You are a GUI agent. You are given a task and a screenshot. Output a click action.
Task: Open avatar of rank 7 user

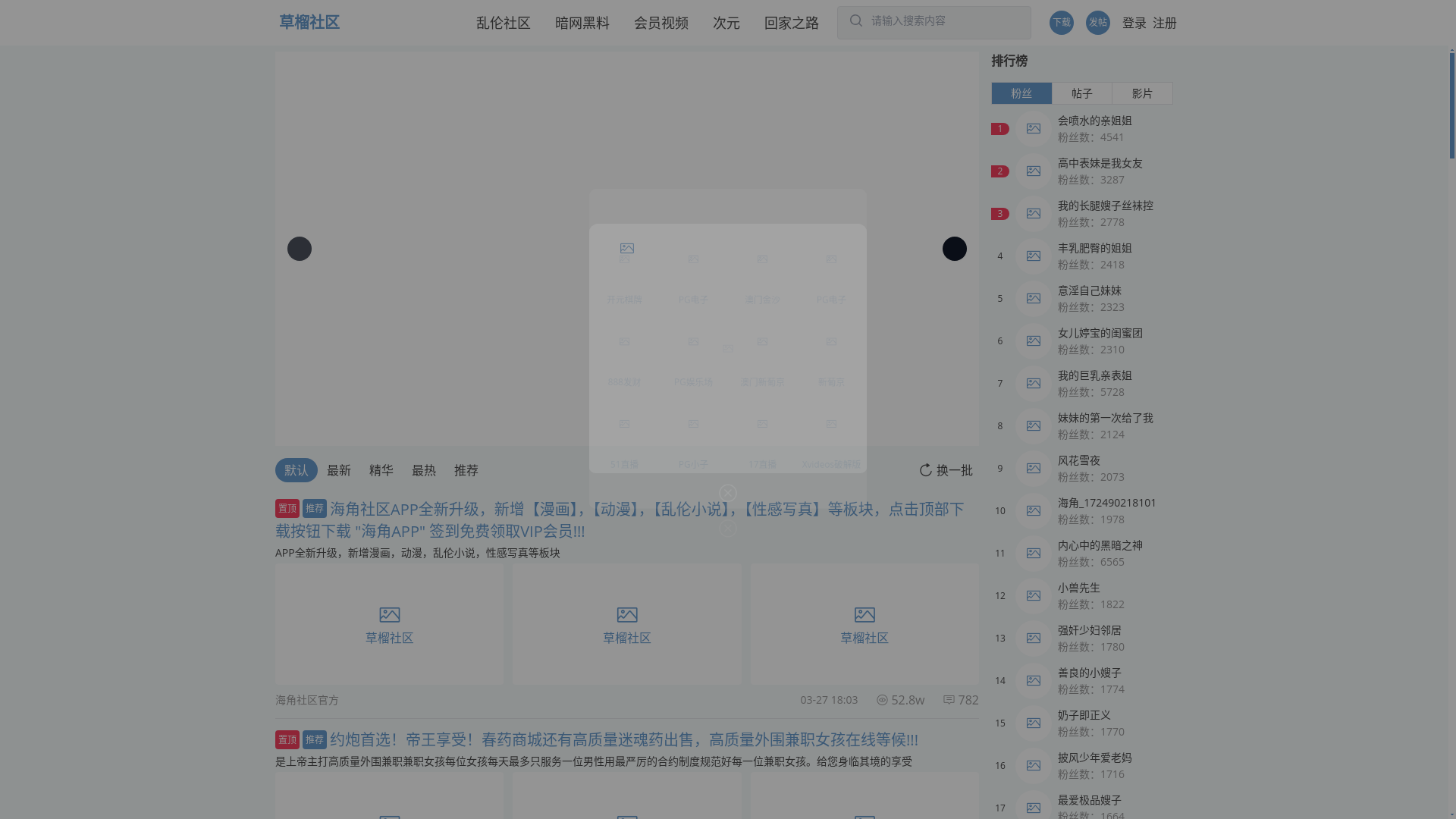pos(1034,384)
